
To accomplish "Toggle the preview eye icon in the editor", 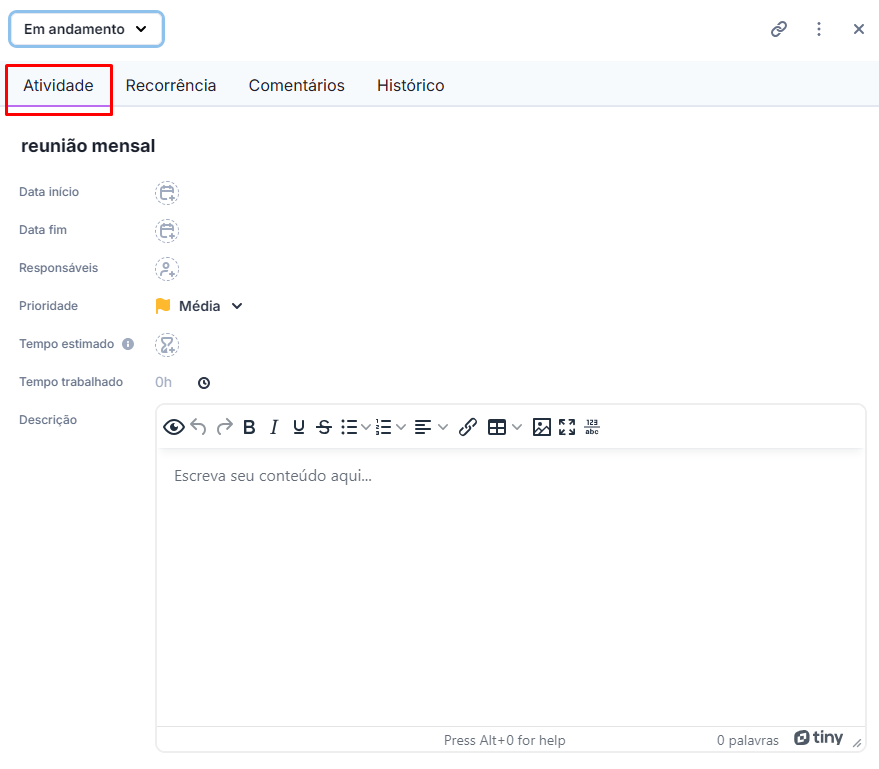I will tap(174, 427).
